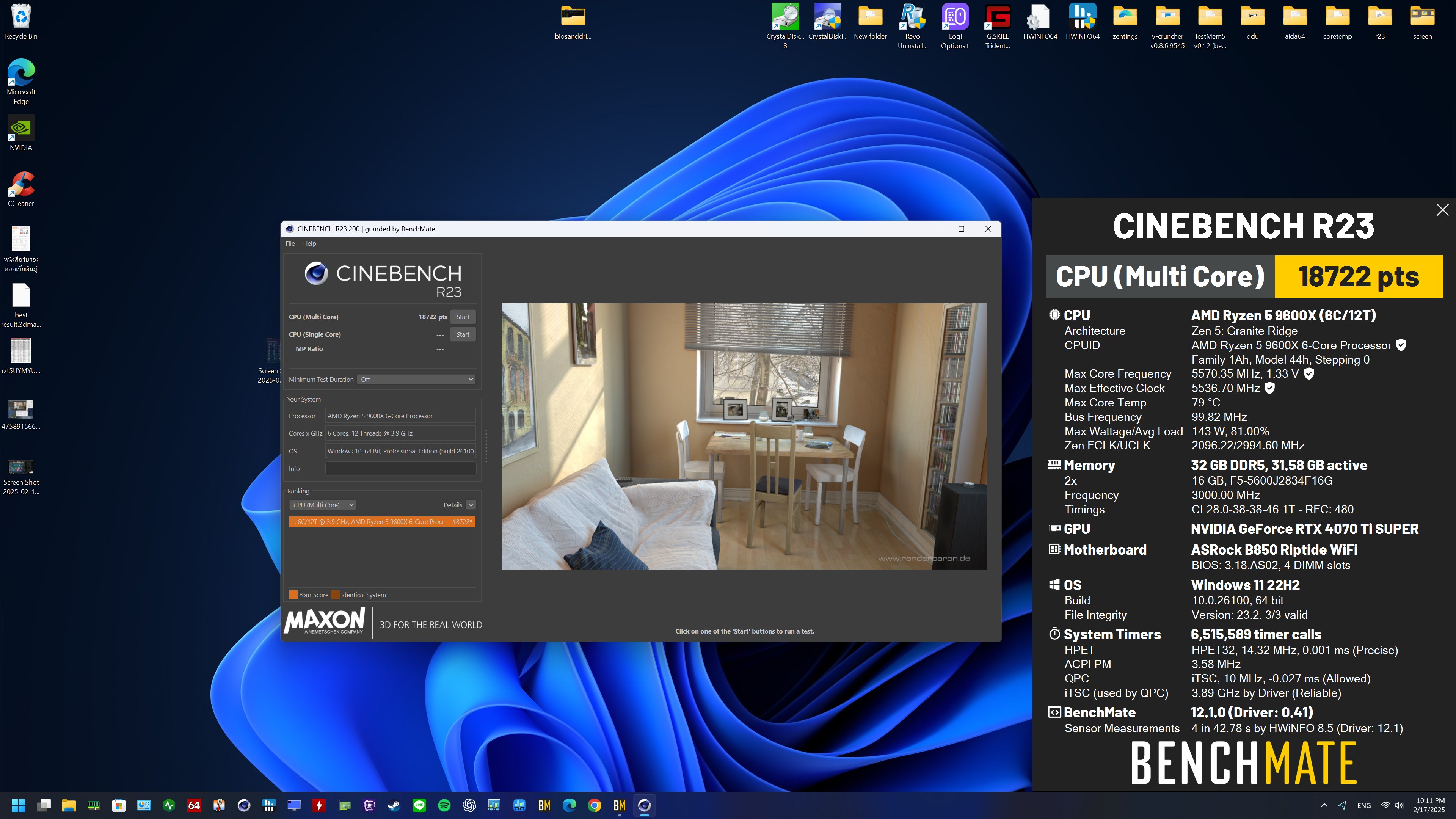
Task: Select the 6C/12T Ryzen 5 9600X ranking entry
Action: [381, 522]
